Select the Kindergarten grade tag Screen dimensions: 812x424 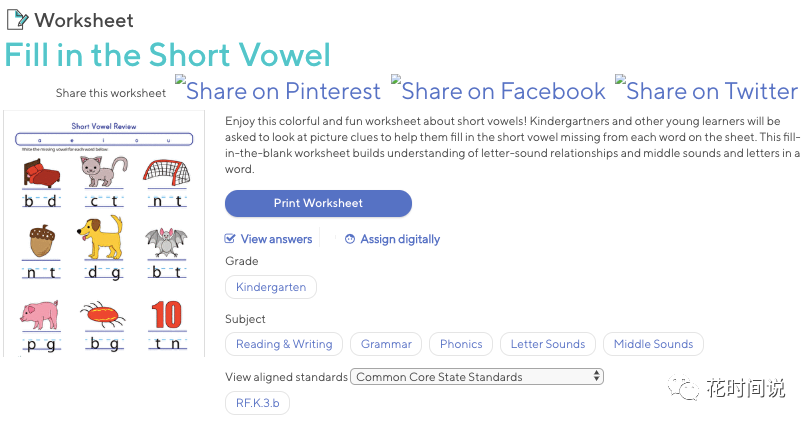pyautogui.click(x=271, y=287)
